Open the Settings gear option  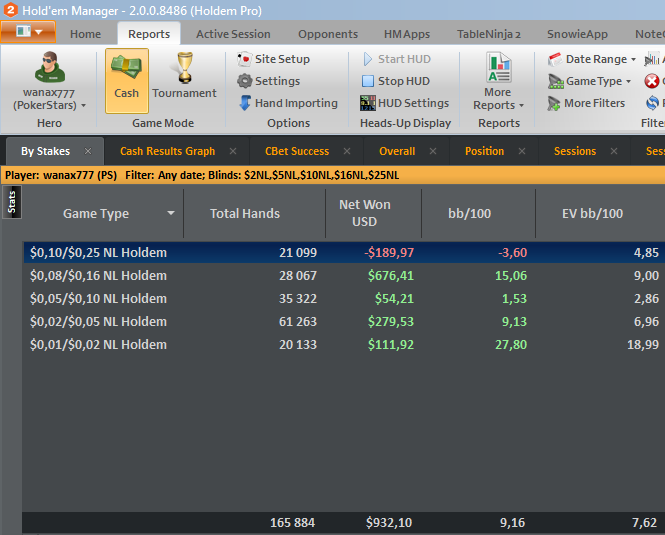(268, 81)
